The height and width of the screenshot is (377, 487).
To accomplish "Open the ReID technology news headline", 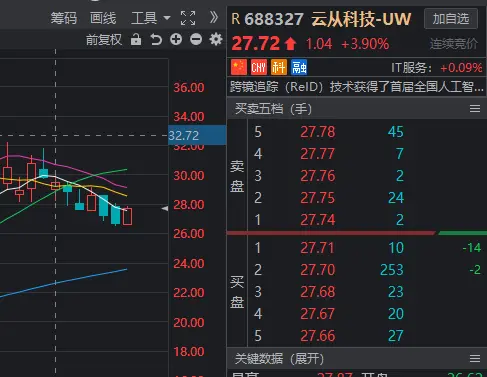I will pyautogui.click(x=357, y=87).
